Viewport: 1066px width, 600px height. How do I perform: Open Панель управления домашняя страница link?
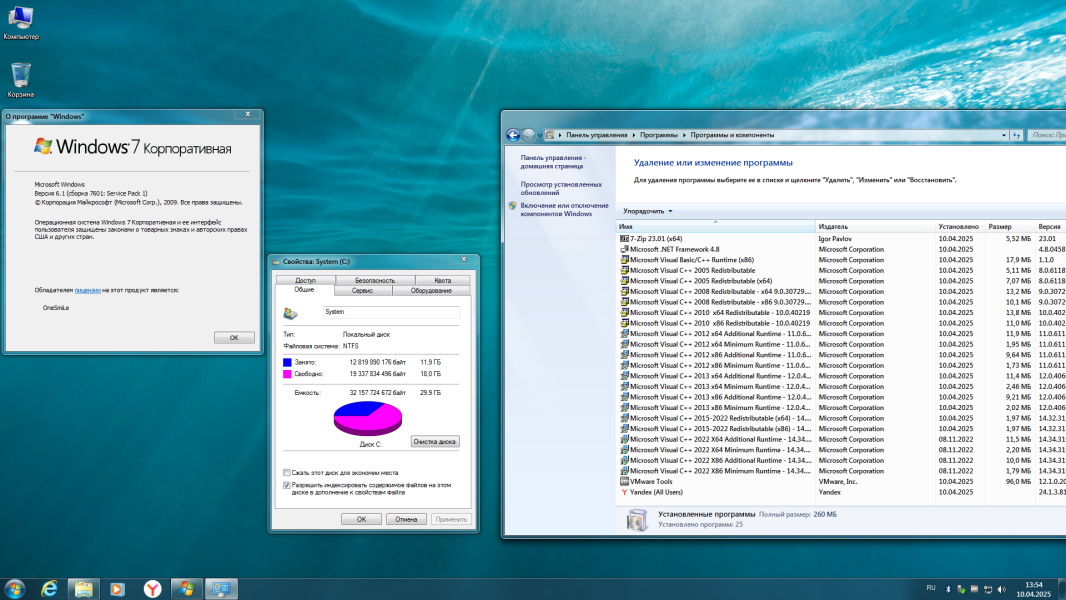point(553,162)
